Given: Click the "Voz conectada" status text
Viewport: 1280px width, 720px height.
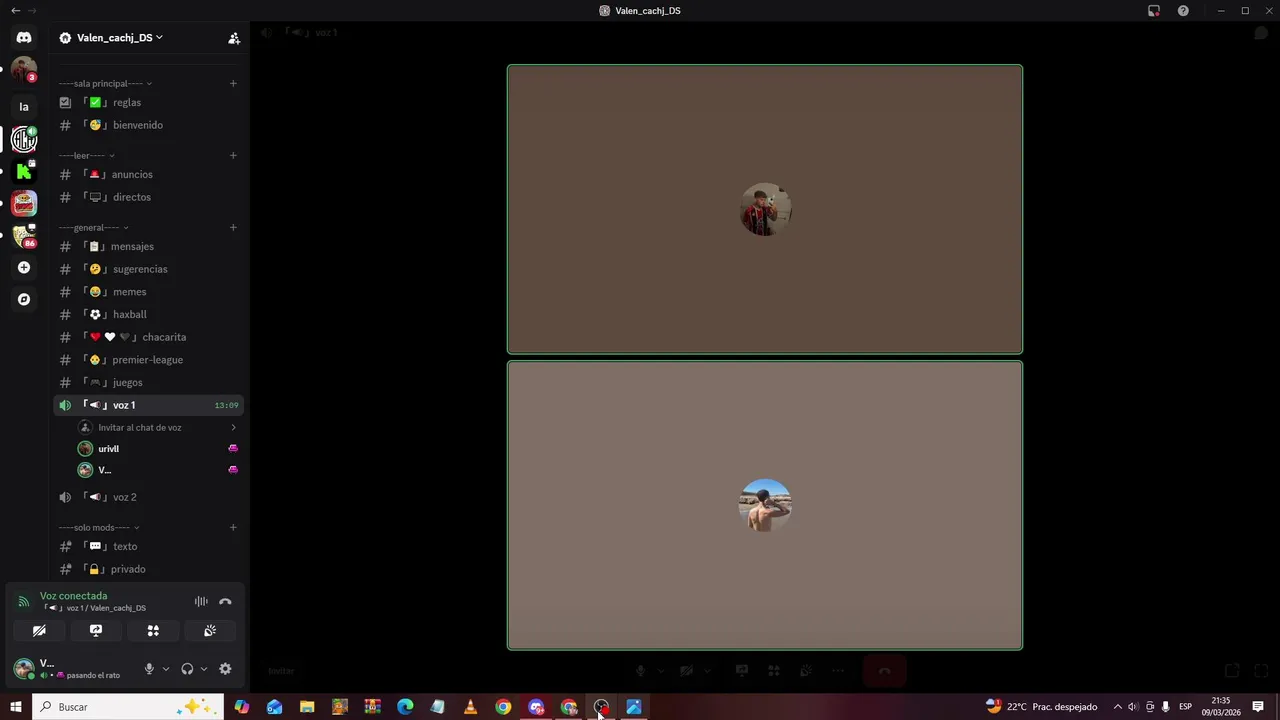Looking at the screenshot, I should pyautogui.click(x=73, y=596).
